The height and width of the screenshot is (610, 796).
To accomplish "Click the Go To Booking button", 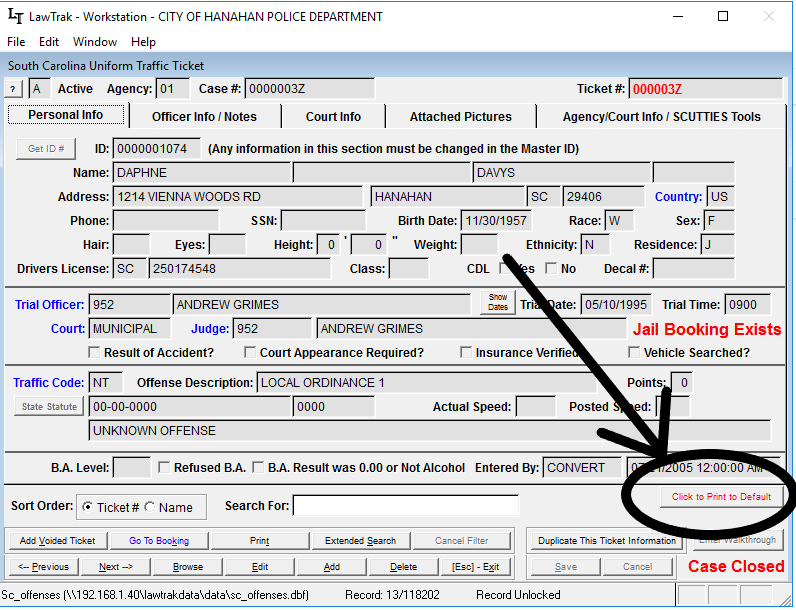I will pyautogui.click(x=159, y=540).
